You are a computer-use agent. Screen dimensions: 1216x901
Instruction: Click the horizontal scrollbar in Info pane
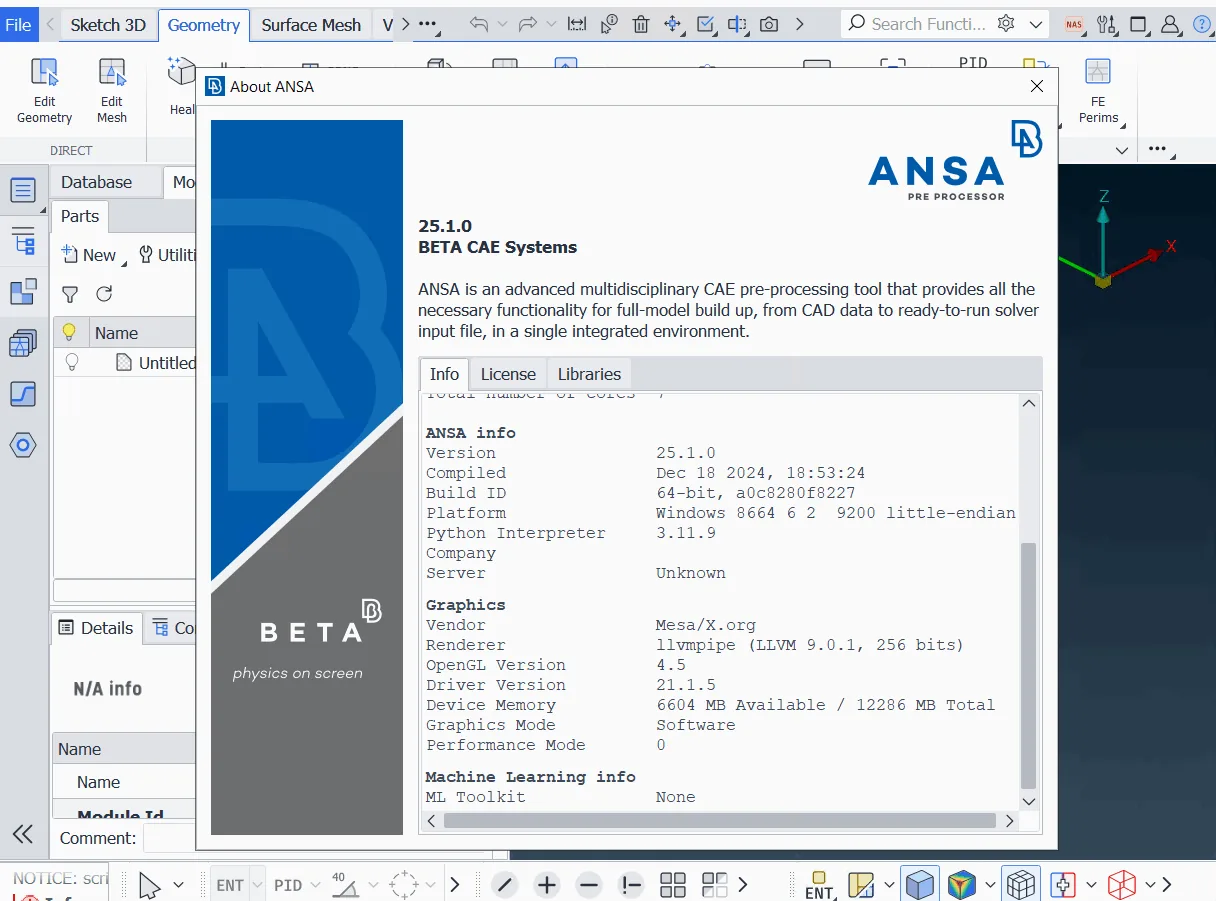point(720,821)
